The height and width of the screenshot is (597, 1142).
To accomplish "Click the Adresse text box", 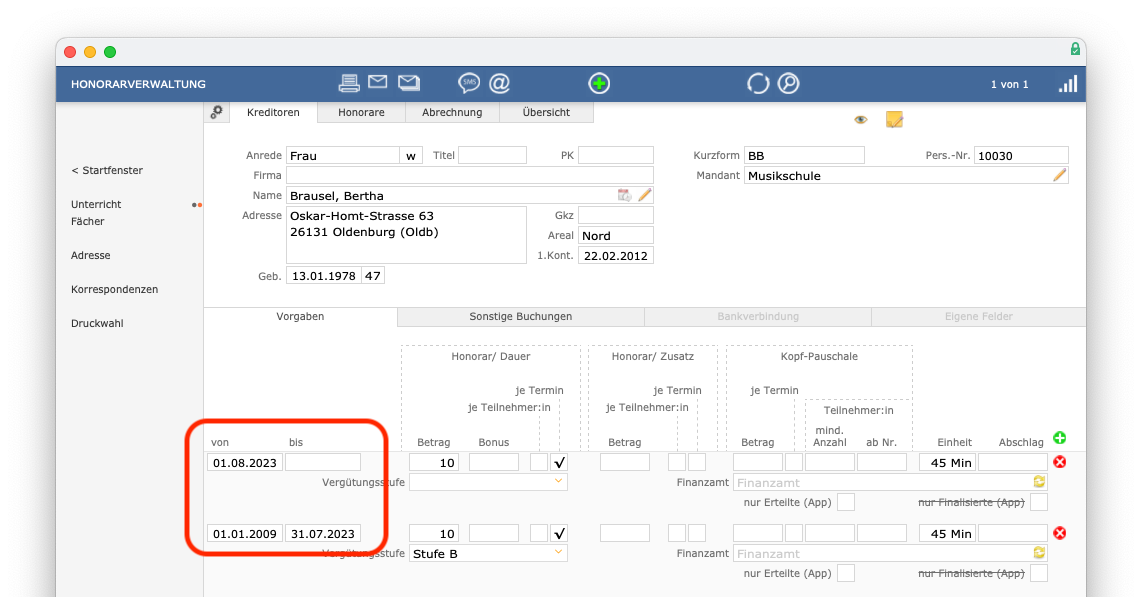I will tap(406, 234).
